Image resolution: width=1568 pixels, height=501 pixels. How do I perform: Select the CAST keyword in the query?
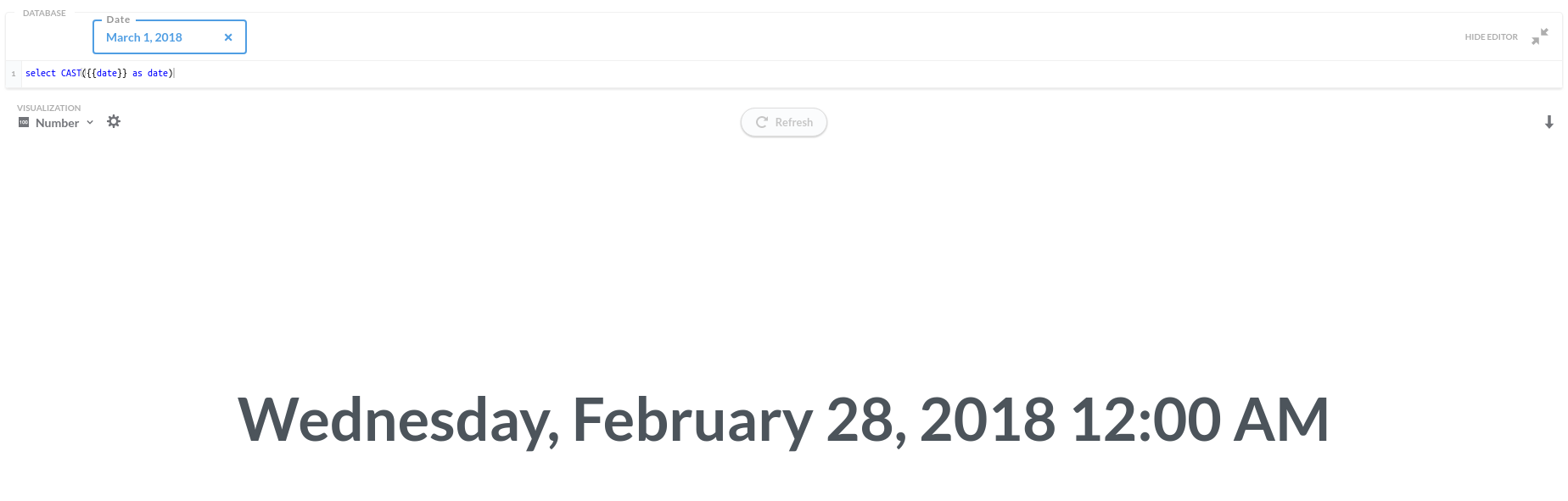(70, 73)
